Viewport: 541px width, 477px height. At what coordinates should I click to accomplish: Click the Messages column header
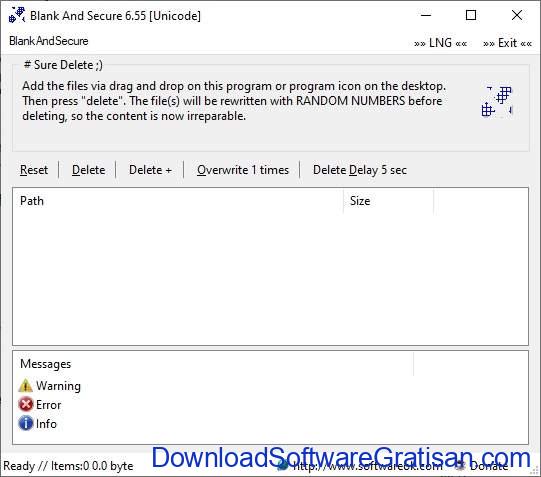213,364
